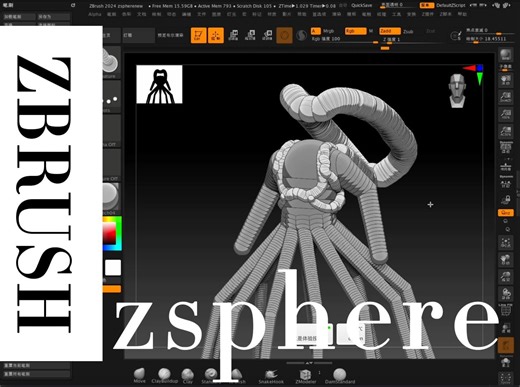Expand the bottom shelf divider arrows
The height and width of the screenshot is (387, 520).
tap(309, 363)
